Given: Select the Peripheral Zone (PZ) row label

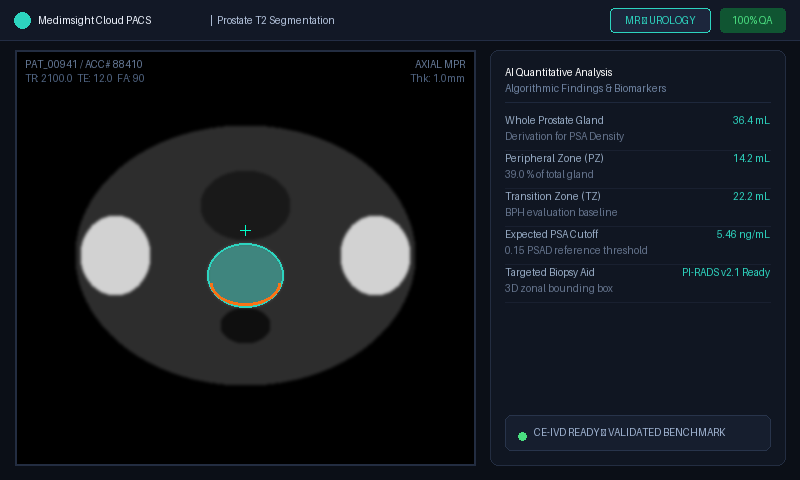Looking at the screenshot, I should tap(554, 158).
